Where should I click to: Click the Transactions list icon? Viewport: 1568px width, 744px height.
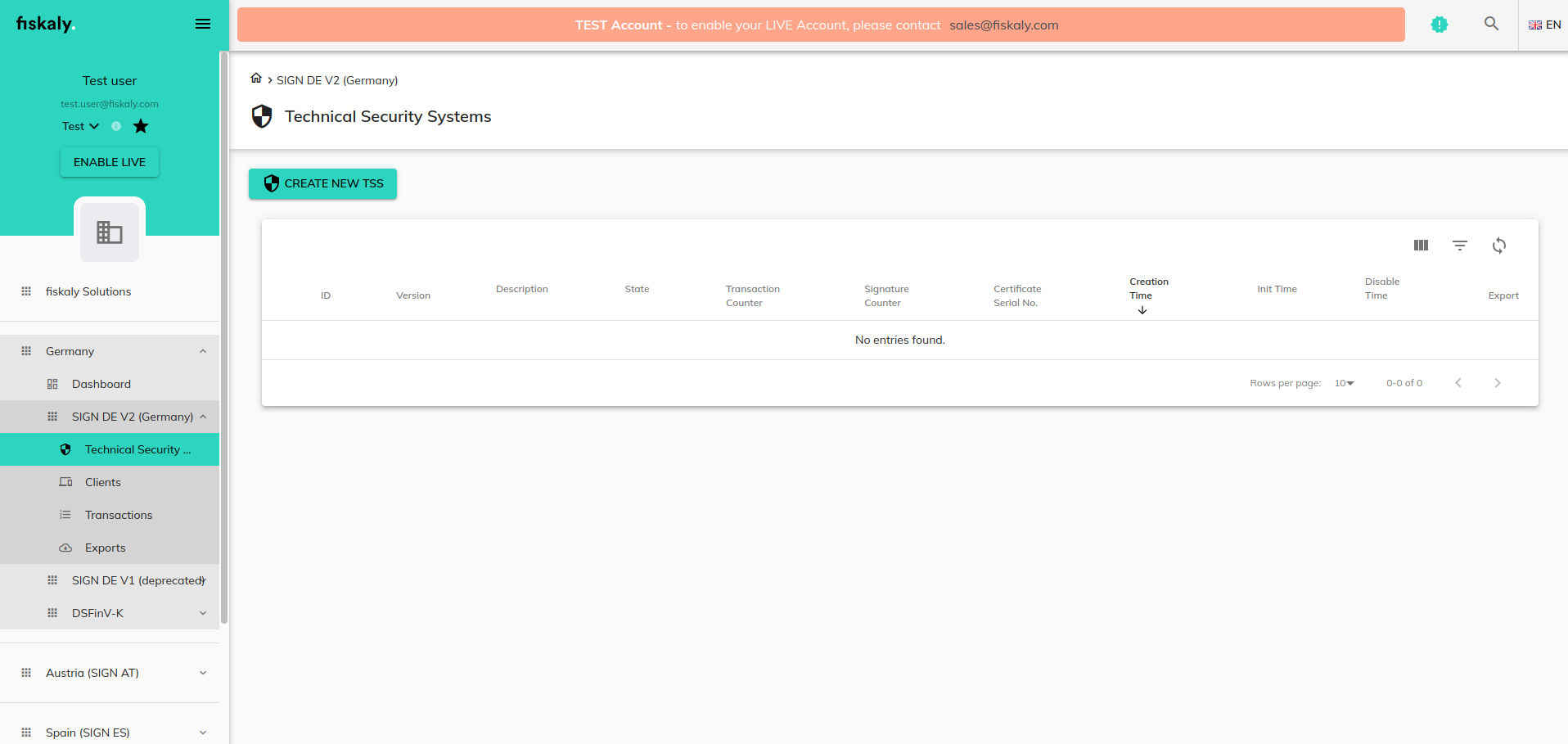click(x=65, y=515)
